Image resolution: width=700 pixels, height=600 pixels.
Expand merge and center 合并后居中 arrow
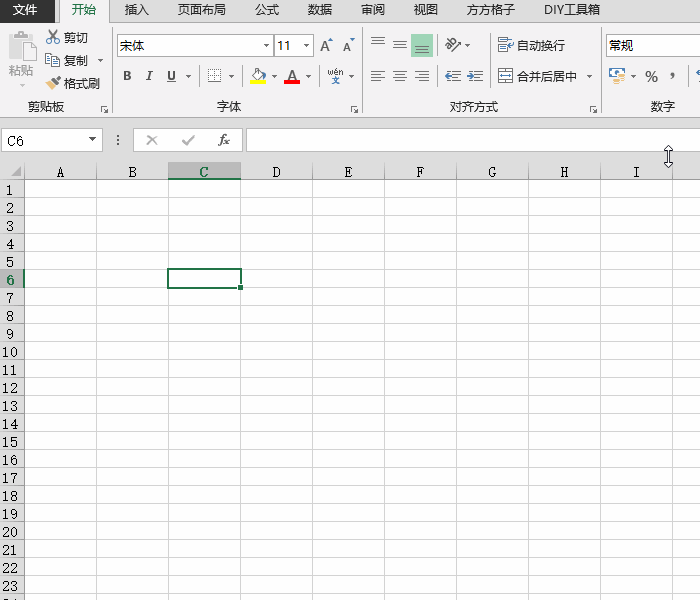589,76
